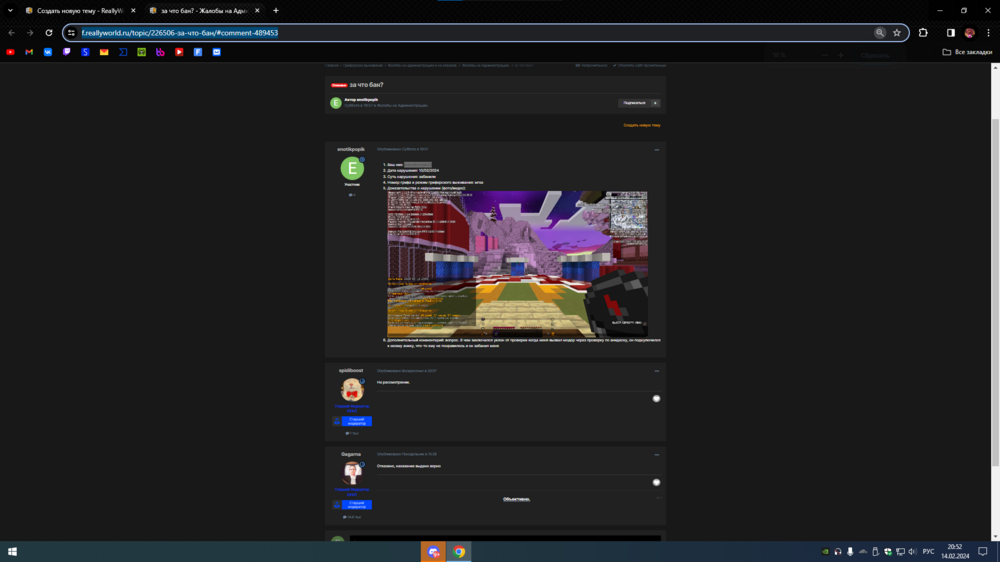Click the browser forward arrow

point(30,33)
